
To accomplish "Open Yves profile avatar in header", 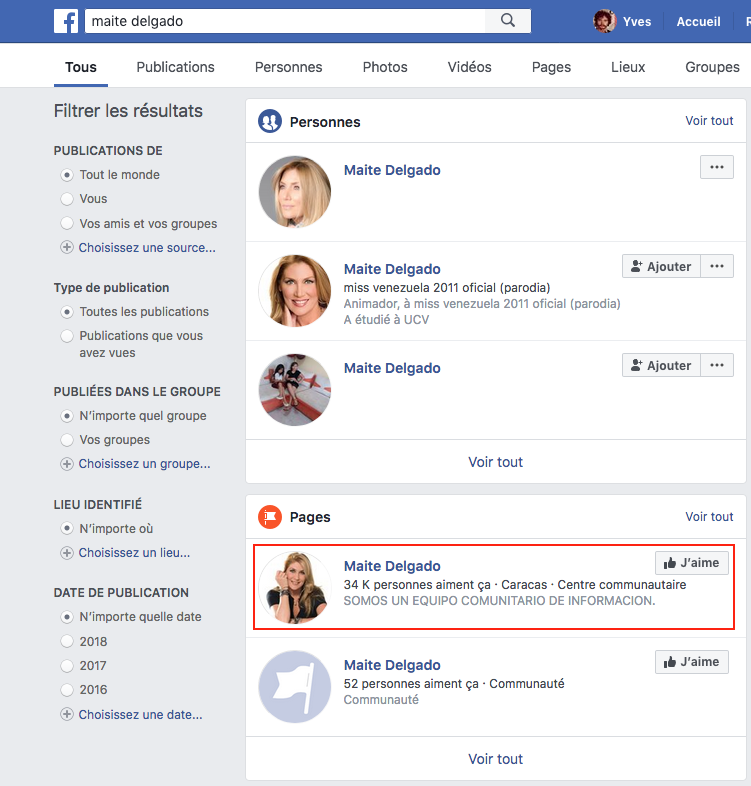I will 605,21.
